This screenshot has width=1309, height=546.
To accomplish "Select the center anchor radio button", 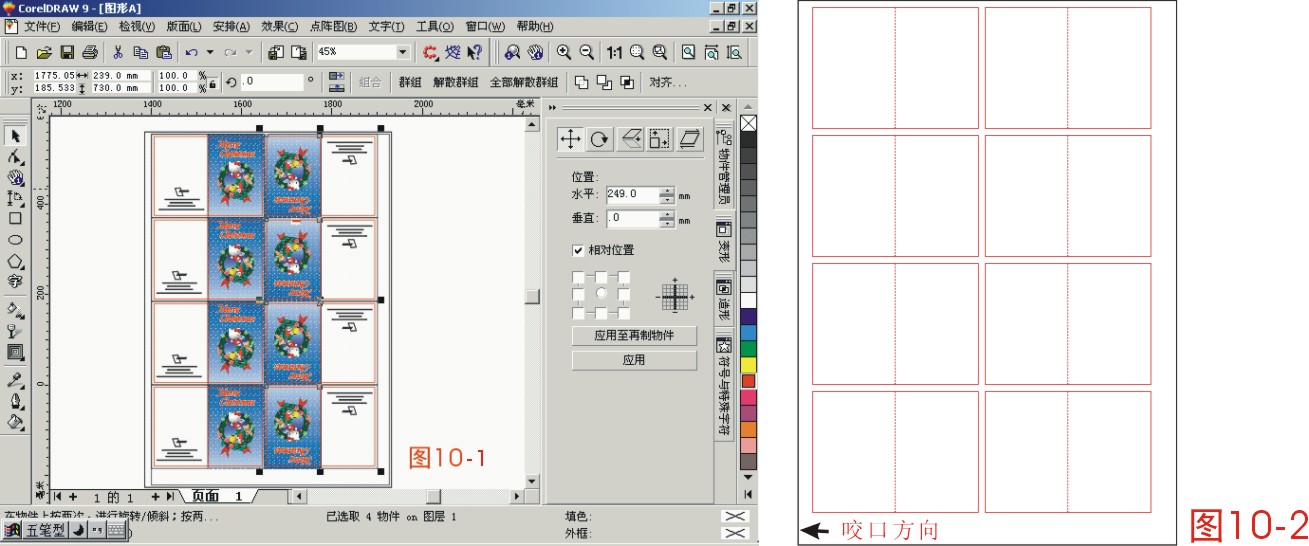I will click(601, 294).
